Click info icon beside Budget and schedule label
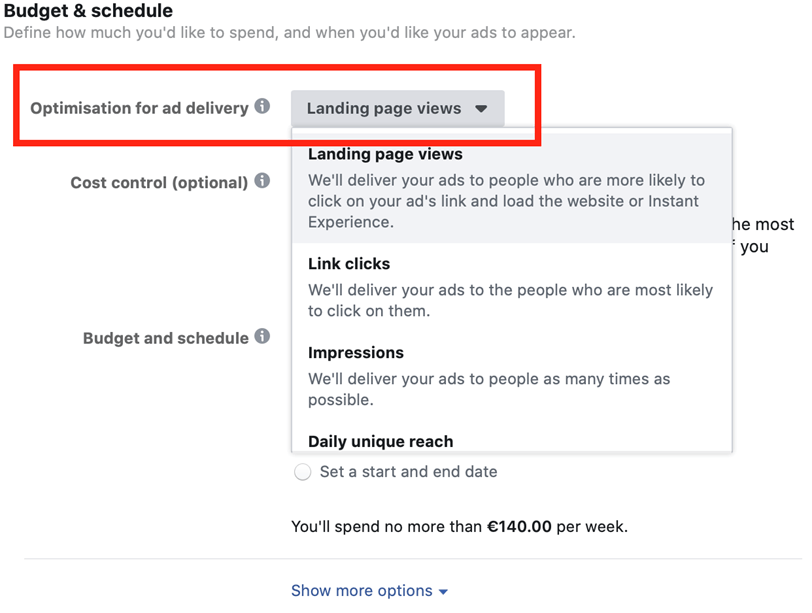Viewport: 812px width, 613px height. click(x=263, y=337)
